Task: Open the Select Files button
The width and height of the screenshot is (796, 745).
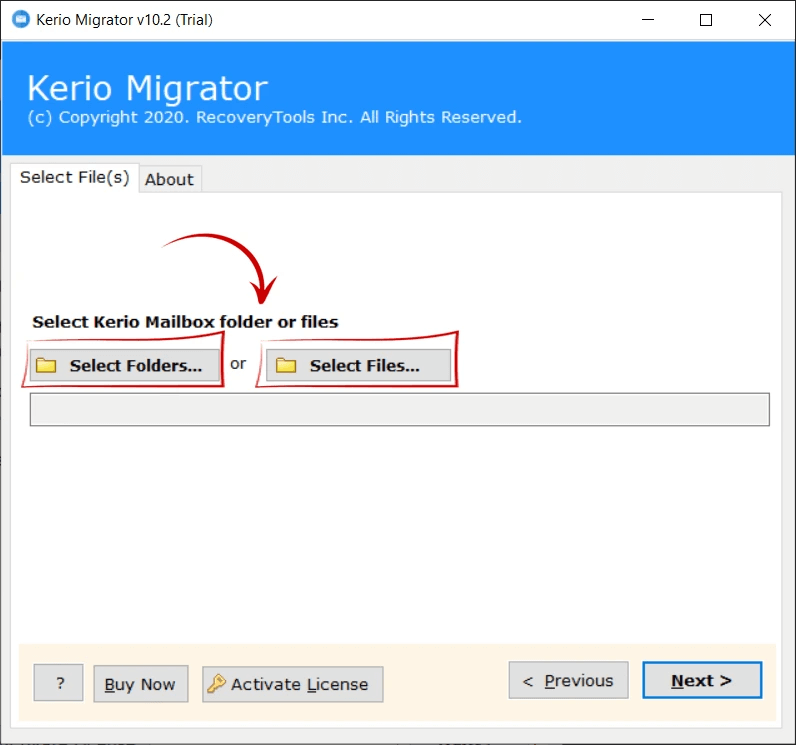Action: pyautogui.click(x=358, y=365)
